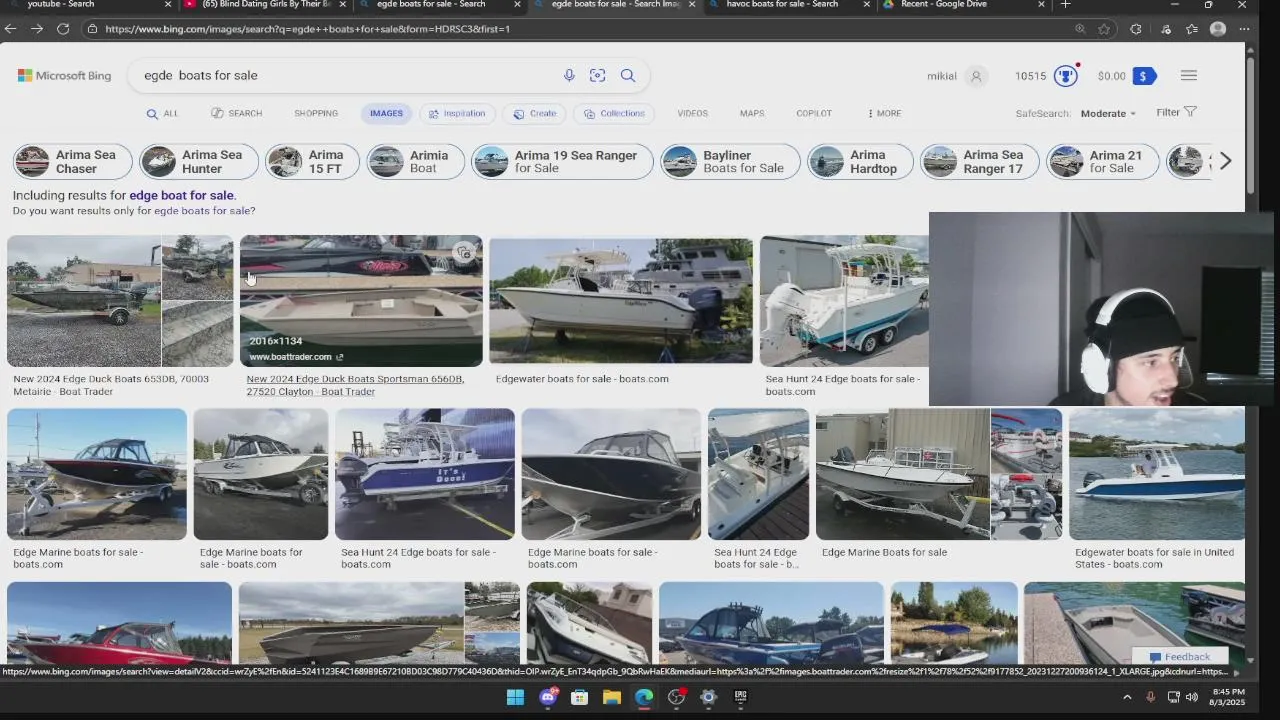Image resolution: width=1280 pixels, height=720 pixels.
Task: Click the Create button
Action: 535,113
